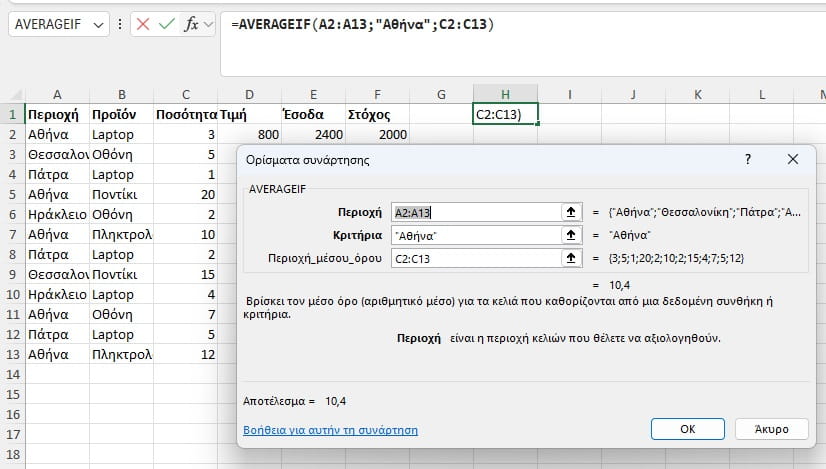Click header cell Τιμή
The width and height of the screenshot is (826, 469).
[250, 114]
